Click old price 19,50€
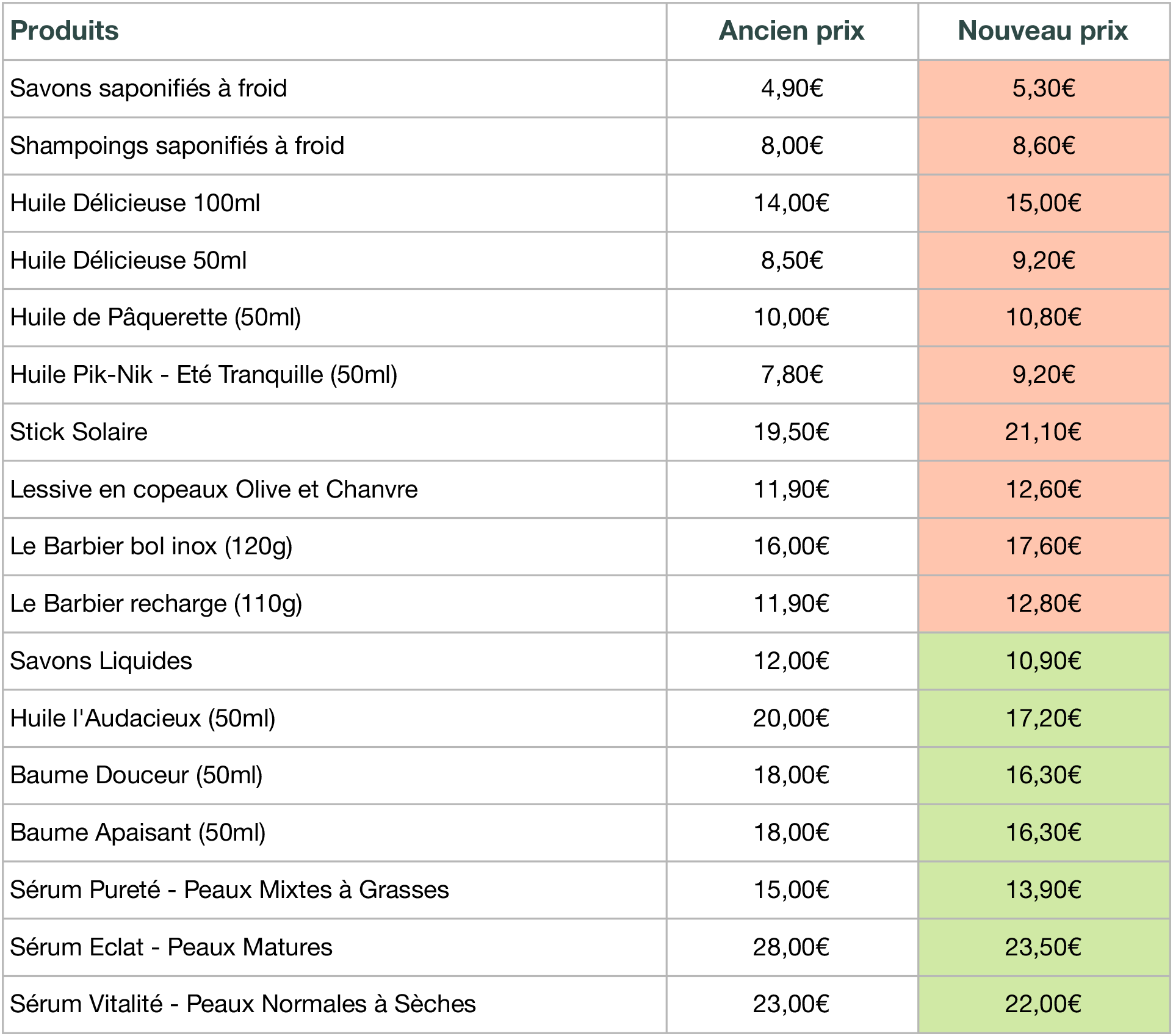1173x1036 pixels. [x=792, y=432]
